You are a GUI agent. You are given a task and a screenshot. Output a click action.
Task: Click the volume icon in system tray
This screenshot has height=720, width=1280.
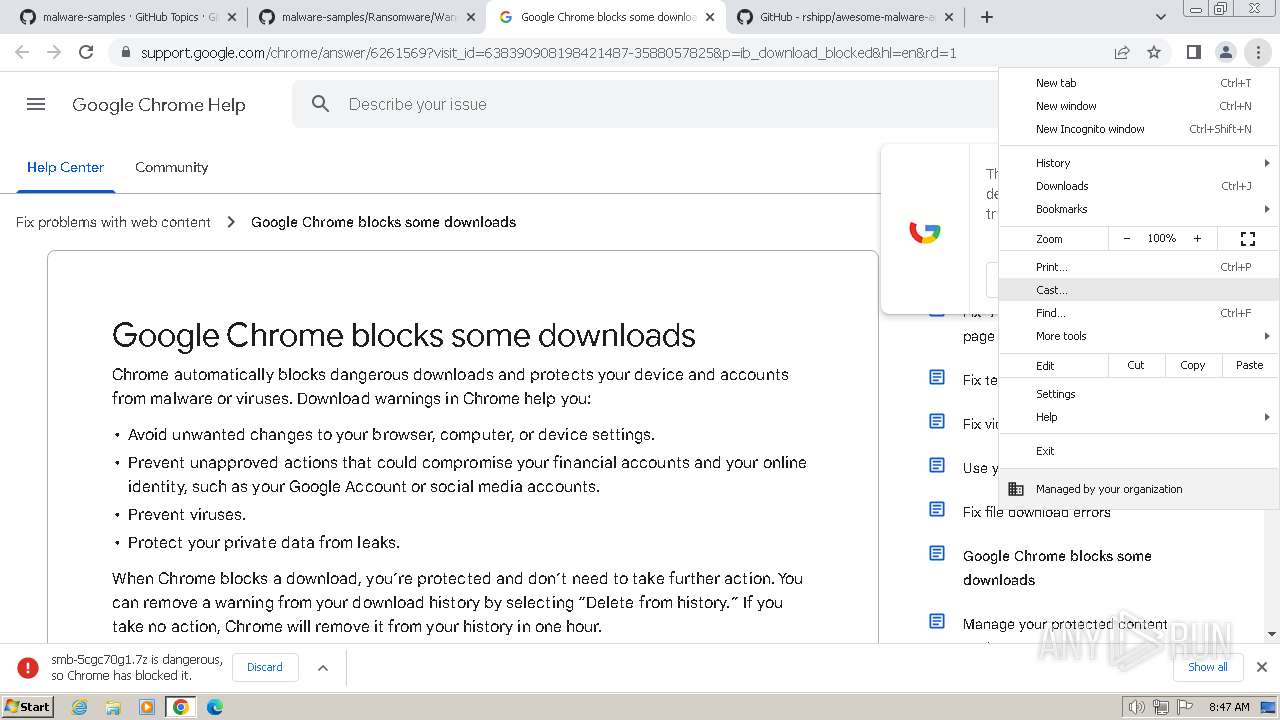(1136, 707)
